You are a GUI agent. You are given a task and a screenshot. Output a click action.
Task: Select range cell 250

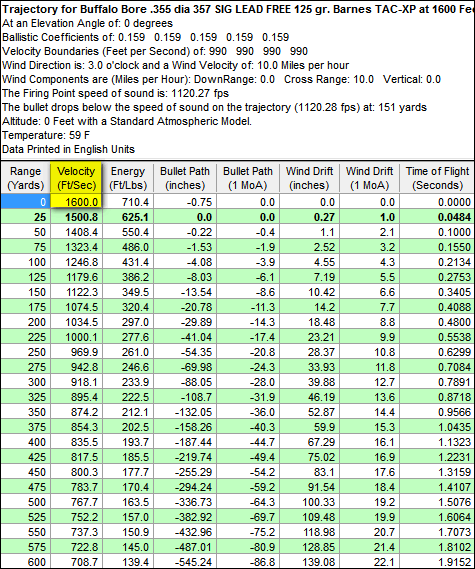pos(25,352)
